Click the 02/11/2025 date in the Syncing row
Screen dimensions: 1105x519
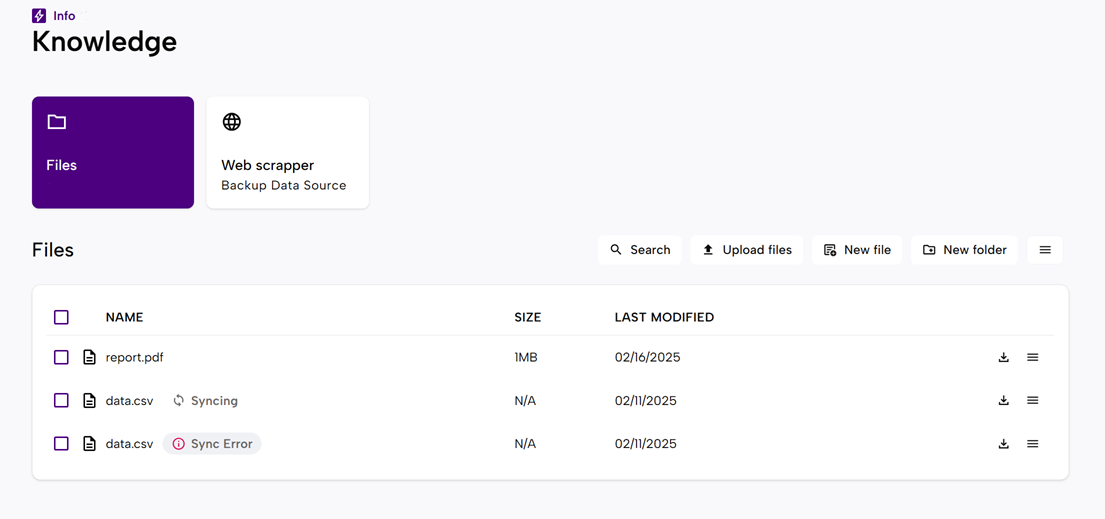click(646, 401)
